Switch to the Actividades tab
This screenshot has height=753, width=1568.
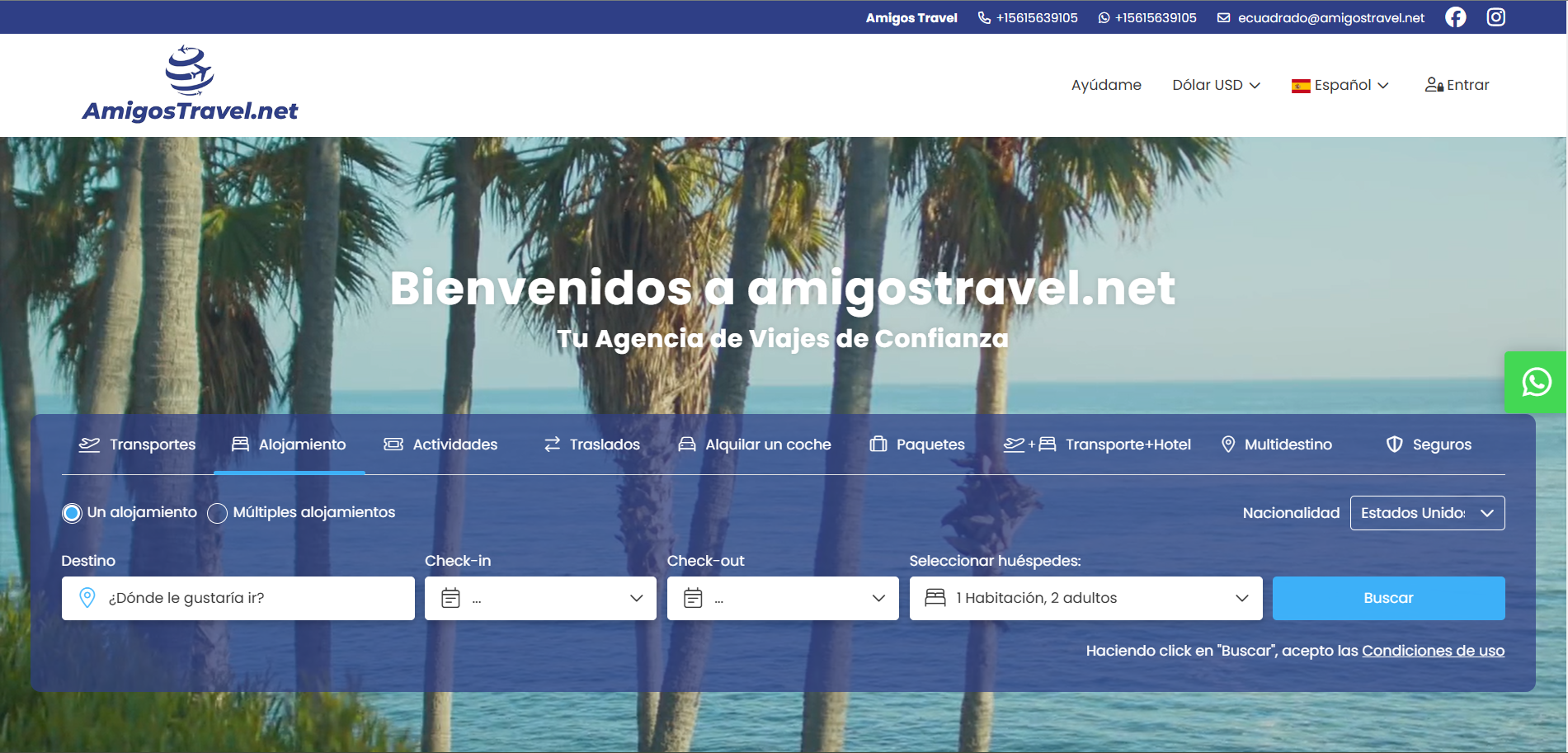[440, 445]
